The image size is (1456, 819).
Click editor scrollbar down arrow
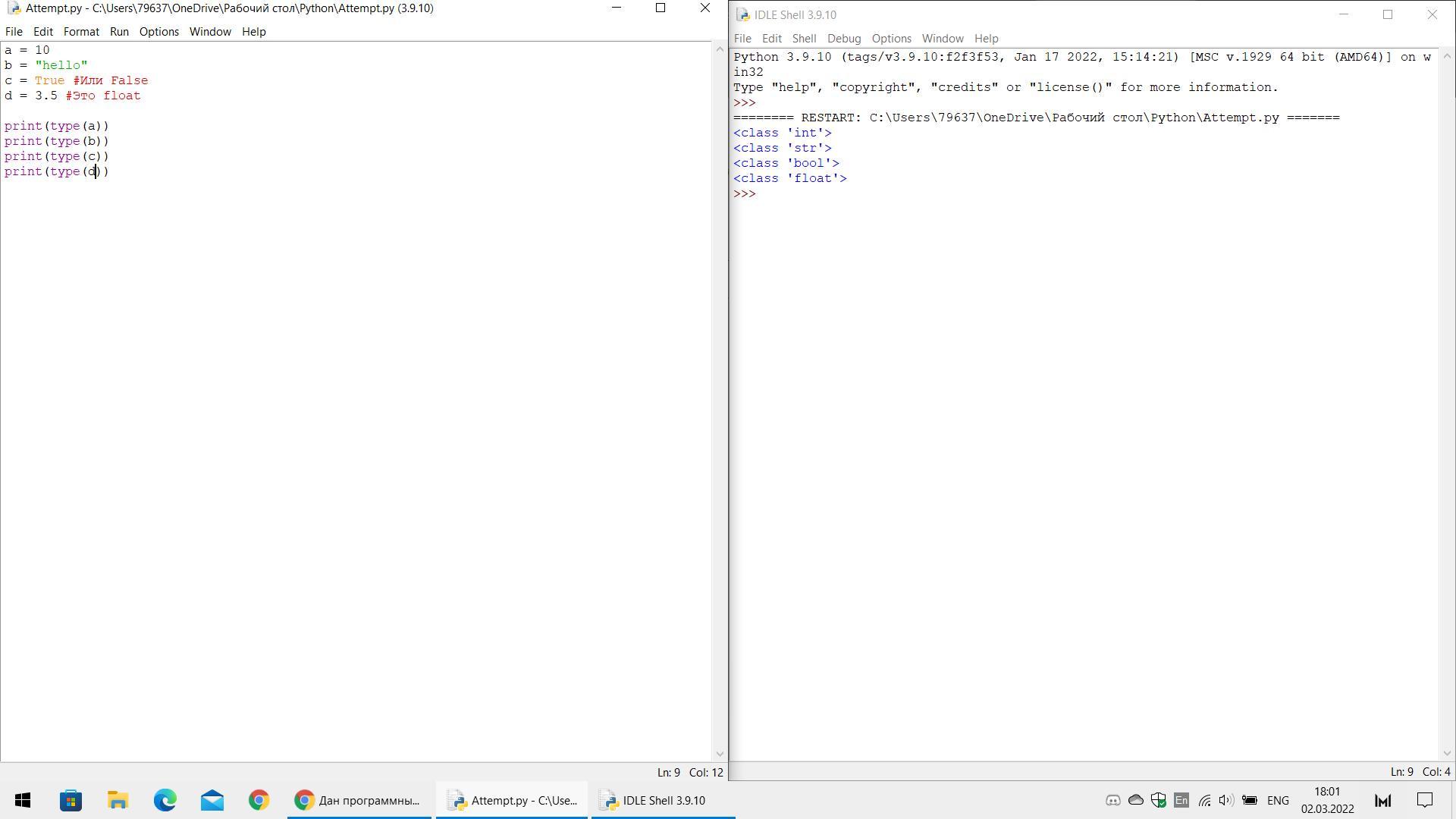[x=719, y=754]
